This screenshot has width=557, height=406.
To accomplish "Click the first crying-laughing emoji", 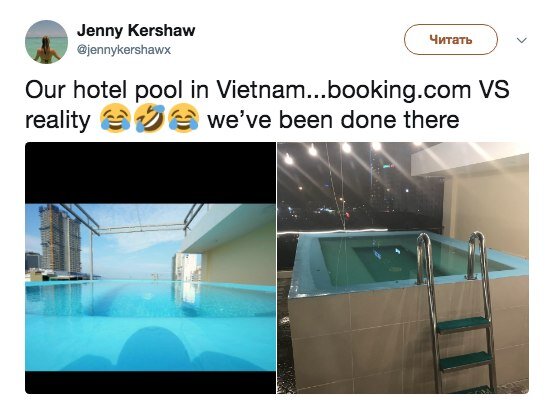I will (x=115, y=119).
